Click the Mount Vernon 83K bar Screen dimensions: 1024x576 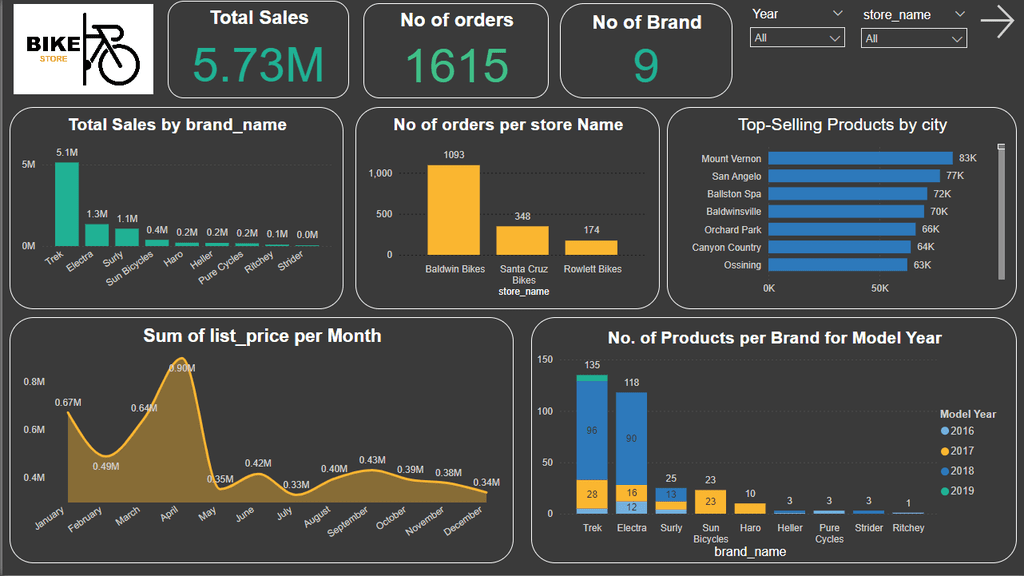tap(860, 158)
